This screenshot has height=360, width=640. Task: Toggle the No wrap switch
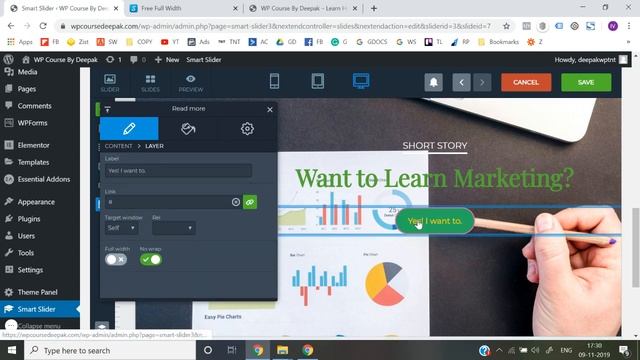tap(151, 259)
